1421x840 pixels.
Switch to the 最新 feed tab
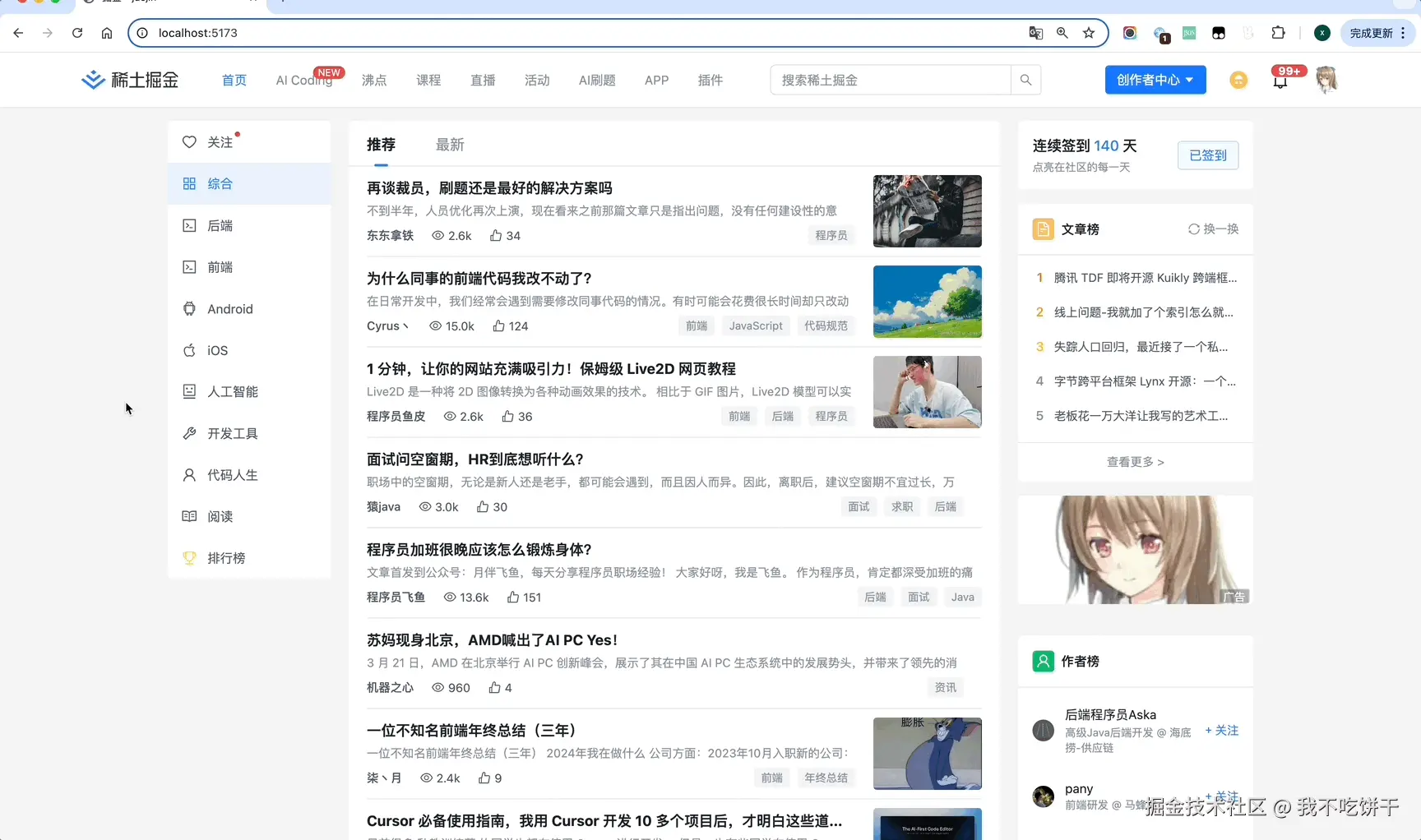(450, 145)
